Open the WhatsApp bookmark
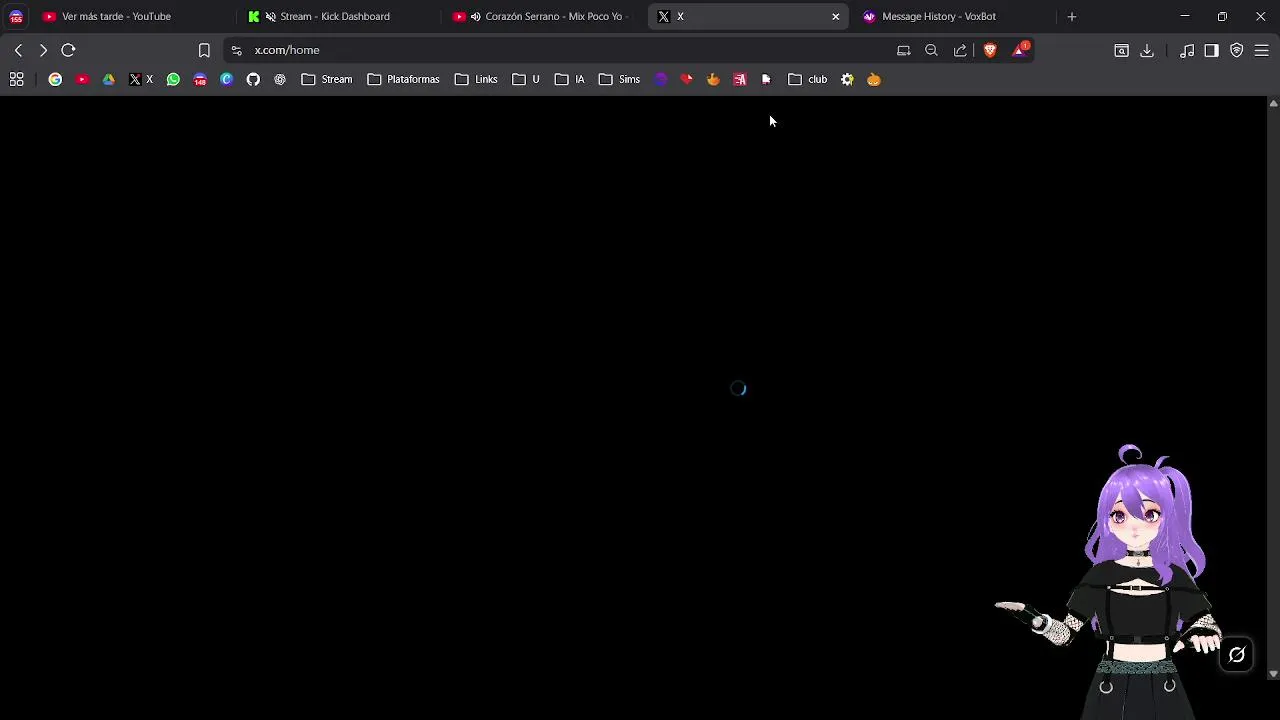The image size is (1280, 720). (174, 79)
